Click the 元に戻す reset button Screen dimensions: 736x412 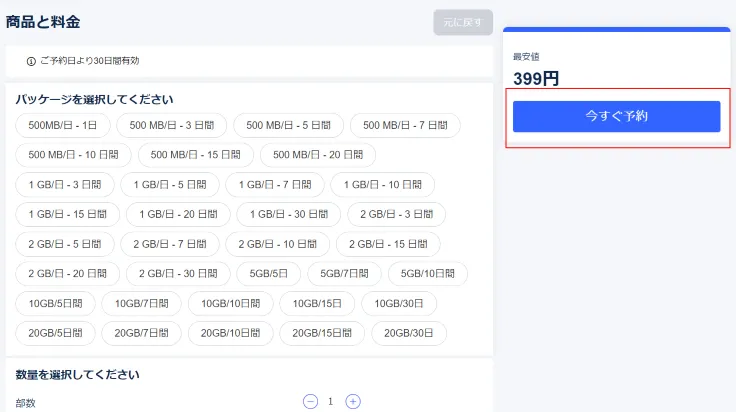pos(463,23)
